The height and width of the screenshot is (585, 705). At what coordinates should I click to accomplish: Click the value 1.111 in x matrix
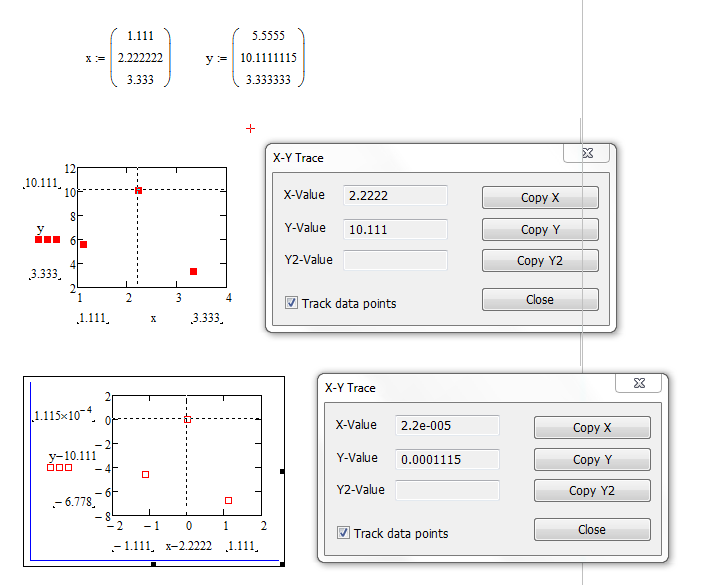(x=140, y=36)
